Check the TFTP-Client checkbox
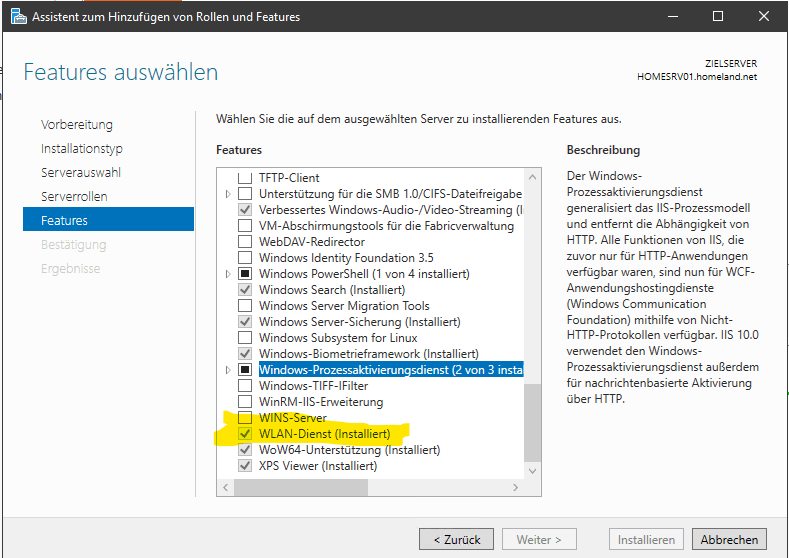Image resolution: width=789 pixels, height=558 pixels. pos(245,177)
